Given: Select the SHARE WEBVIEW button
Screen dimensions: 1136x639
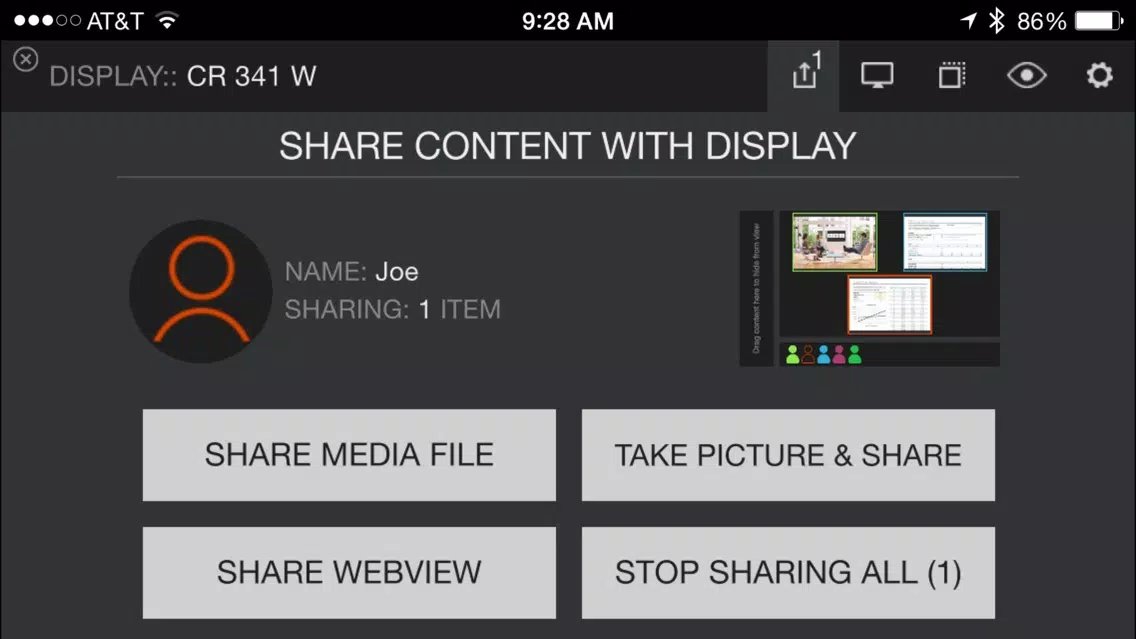Looking at the screenshot, I should tap(349, 572).
